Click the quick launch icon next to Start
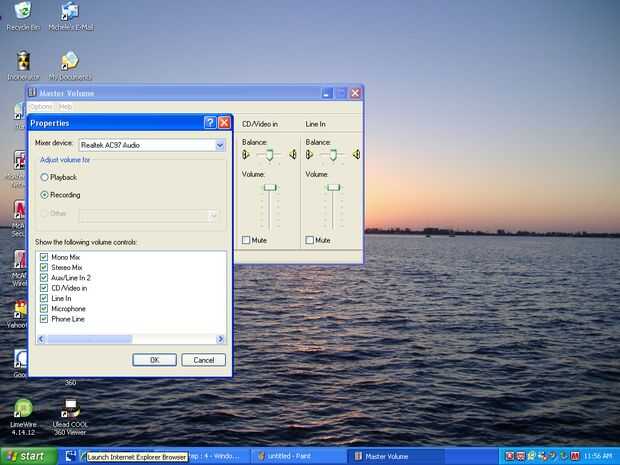 70,456
